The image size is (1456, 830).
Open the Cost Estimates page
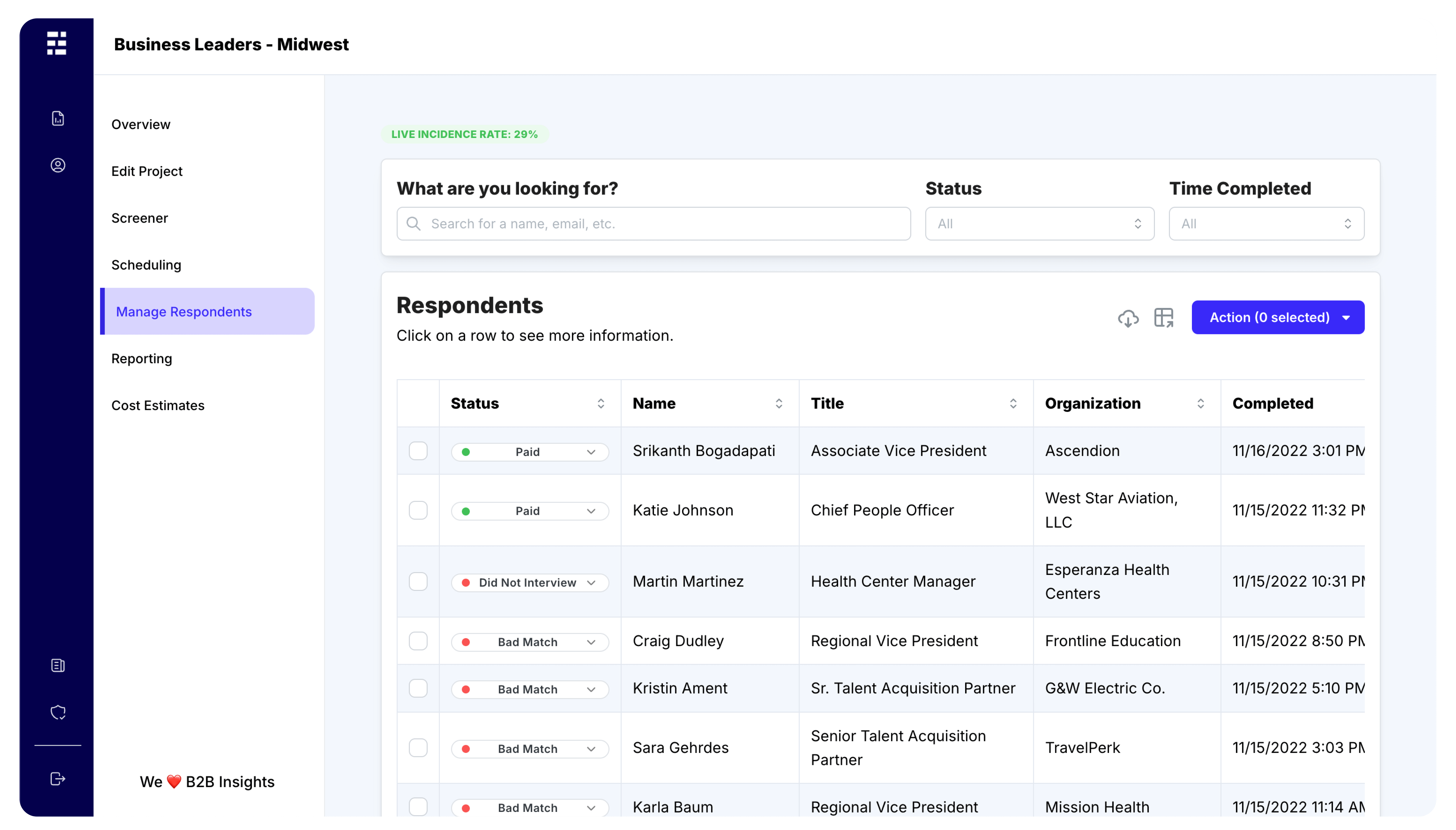158,405
